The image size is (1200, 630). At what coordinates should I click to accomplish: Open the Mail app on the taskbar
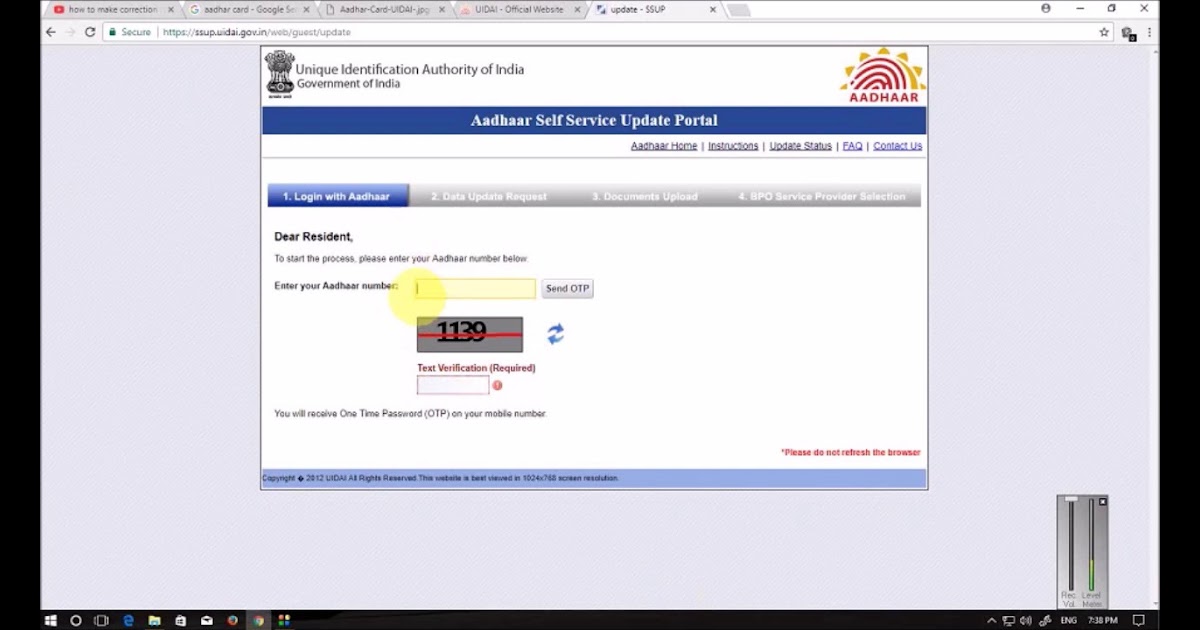(x=206, y=620)
